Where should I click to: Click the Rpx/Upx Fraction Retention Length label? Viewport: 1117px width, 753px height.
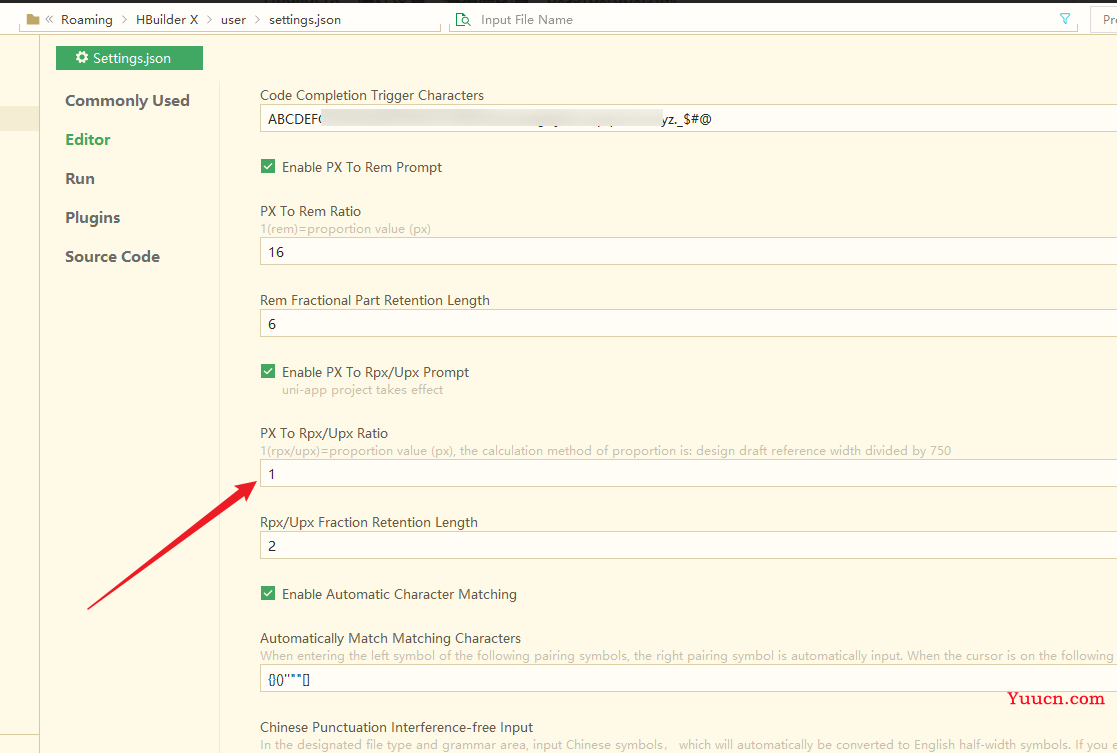[369, 522]
